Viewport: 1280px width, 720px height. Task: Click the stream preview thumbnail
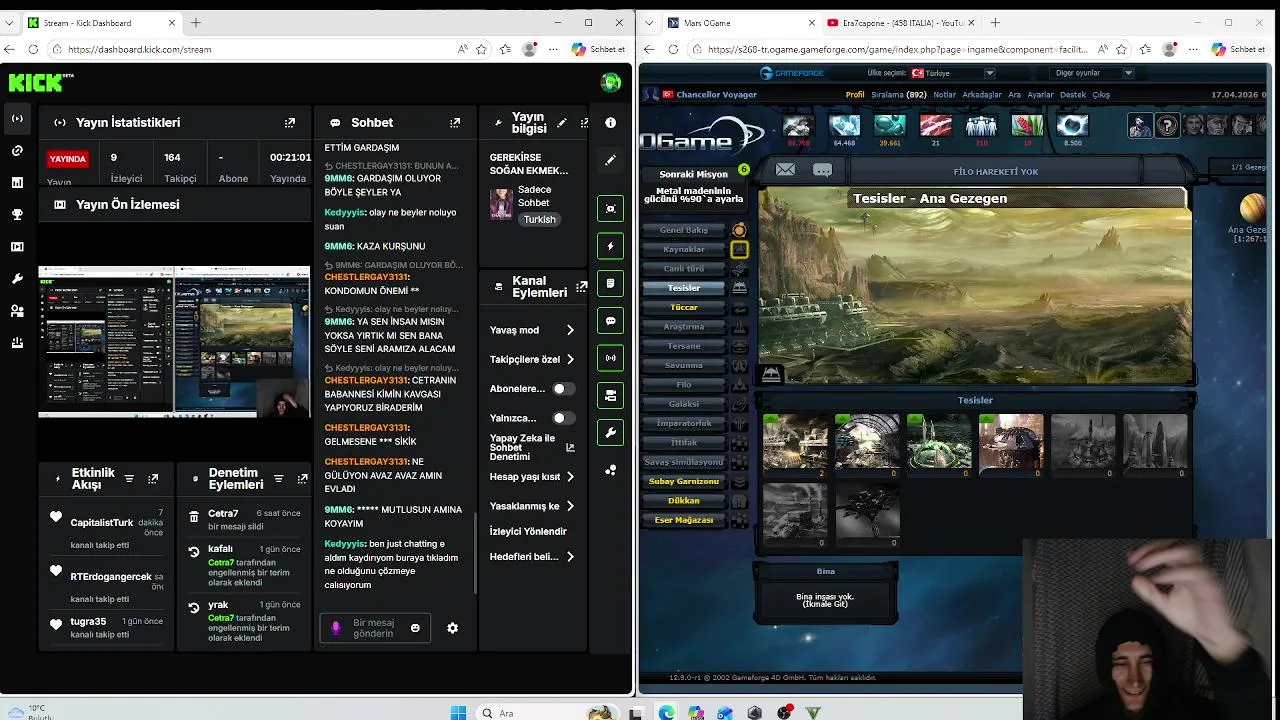(x=174, y=341)
